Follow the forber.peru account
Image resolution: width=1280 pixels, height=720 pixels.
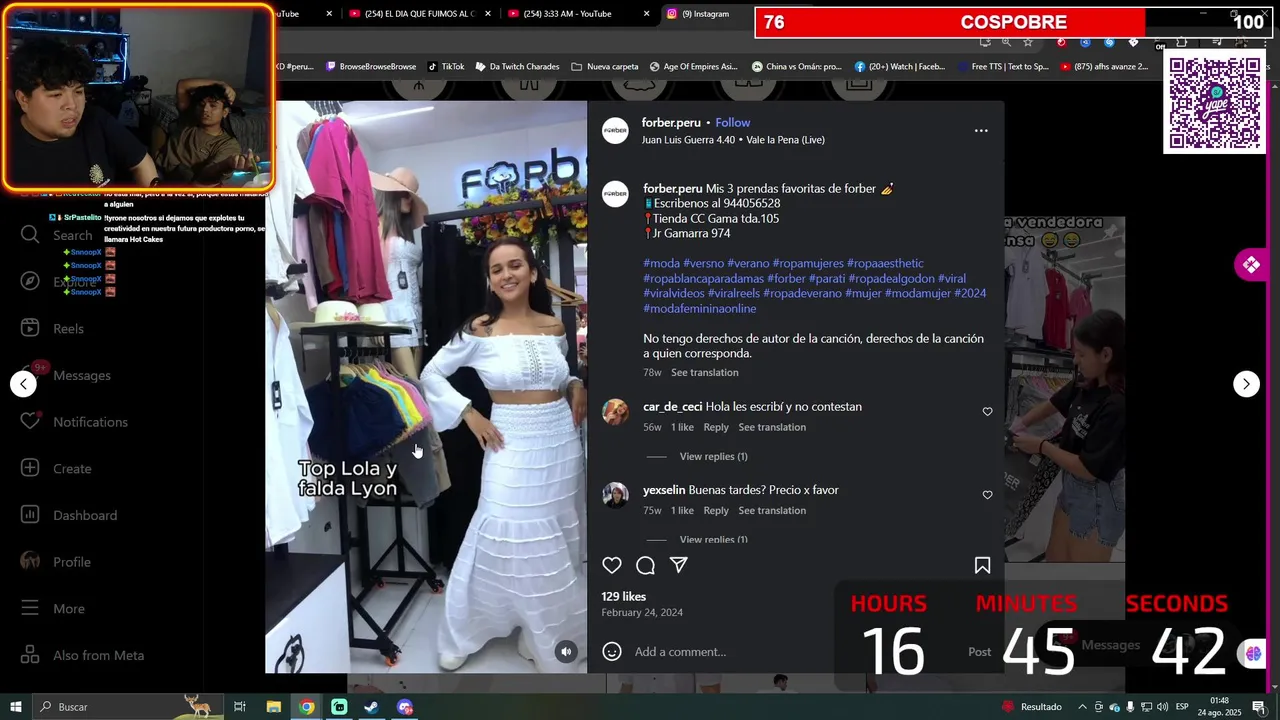(x=732, y=122)
